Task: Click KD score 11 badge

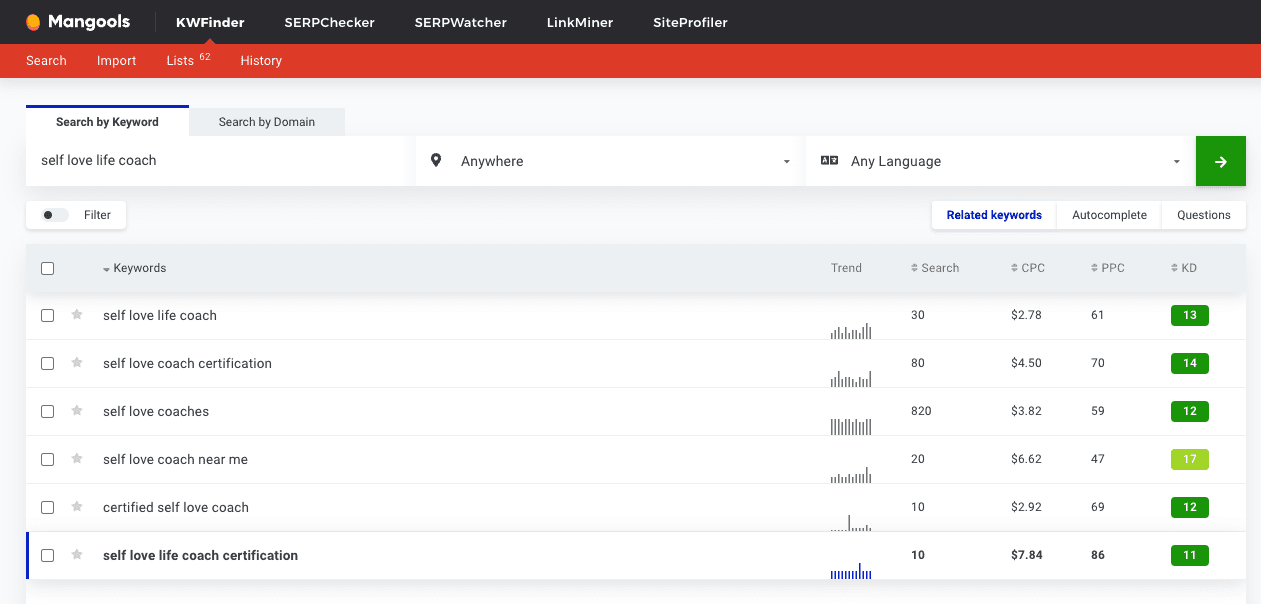Action: [x=1190, y=555]
